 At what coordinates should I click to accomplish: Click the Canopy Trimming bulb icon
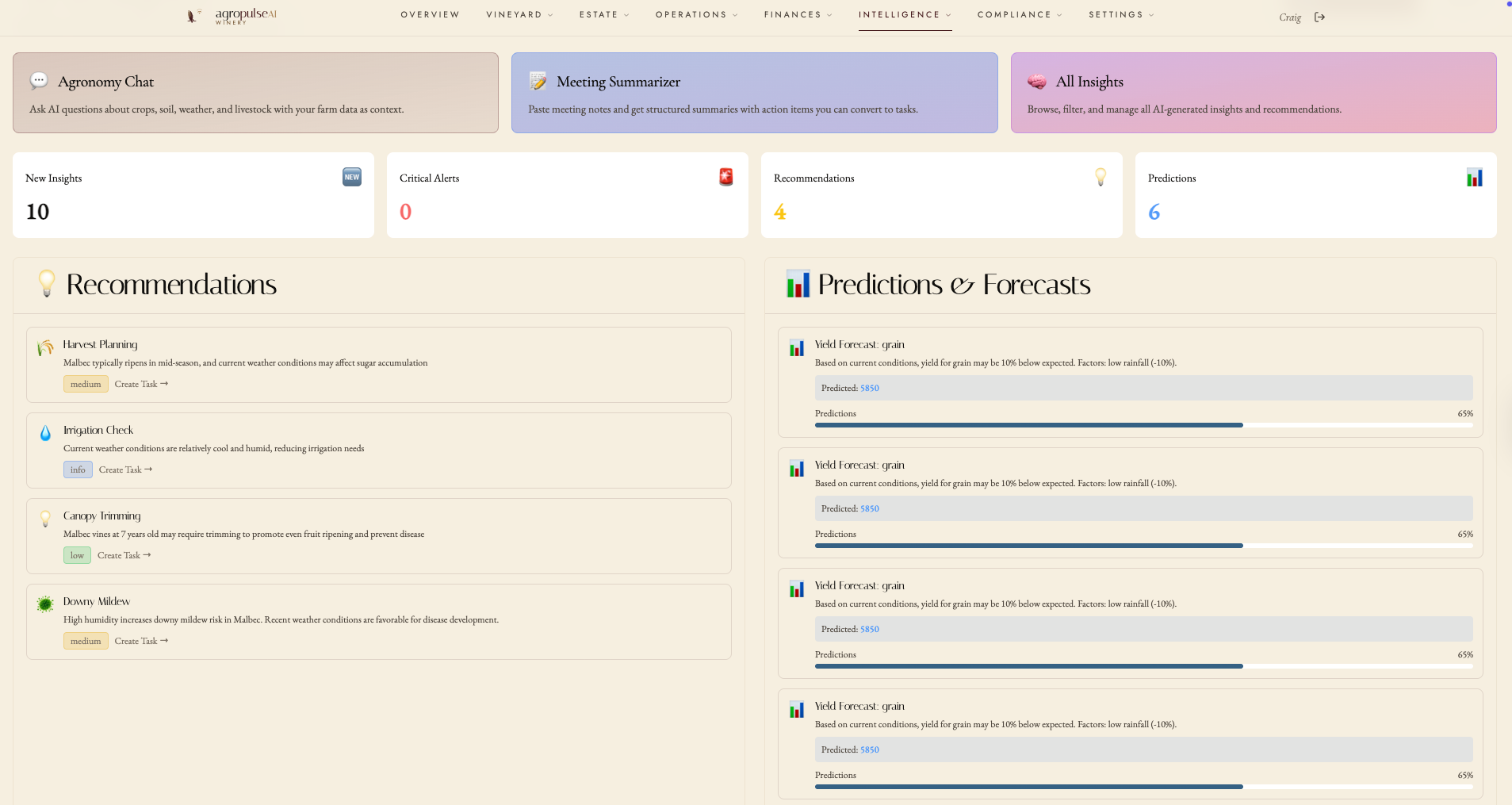click(x=45, y=519)
